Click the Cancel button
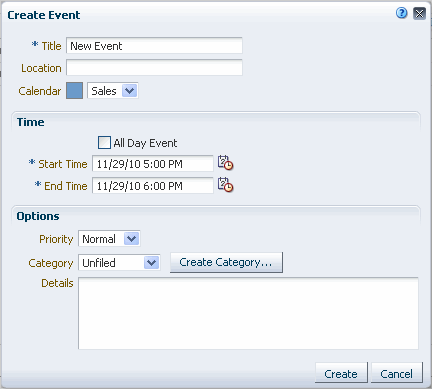 click(x=397, y=373)
